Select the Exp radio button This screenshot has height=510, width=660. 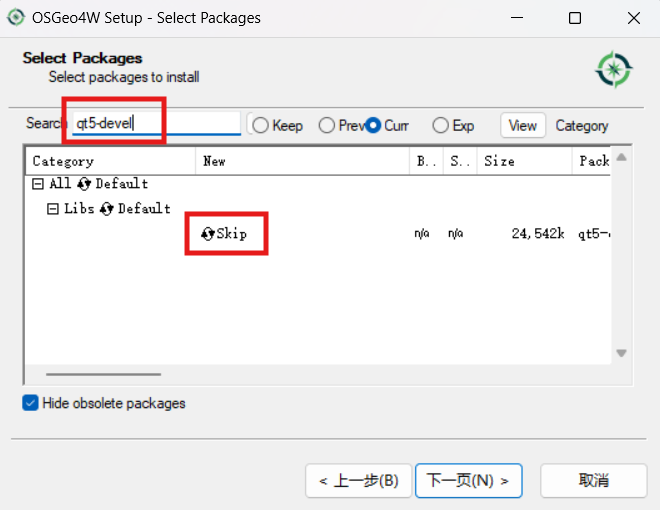tap(440, 125)
